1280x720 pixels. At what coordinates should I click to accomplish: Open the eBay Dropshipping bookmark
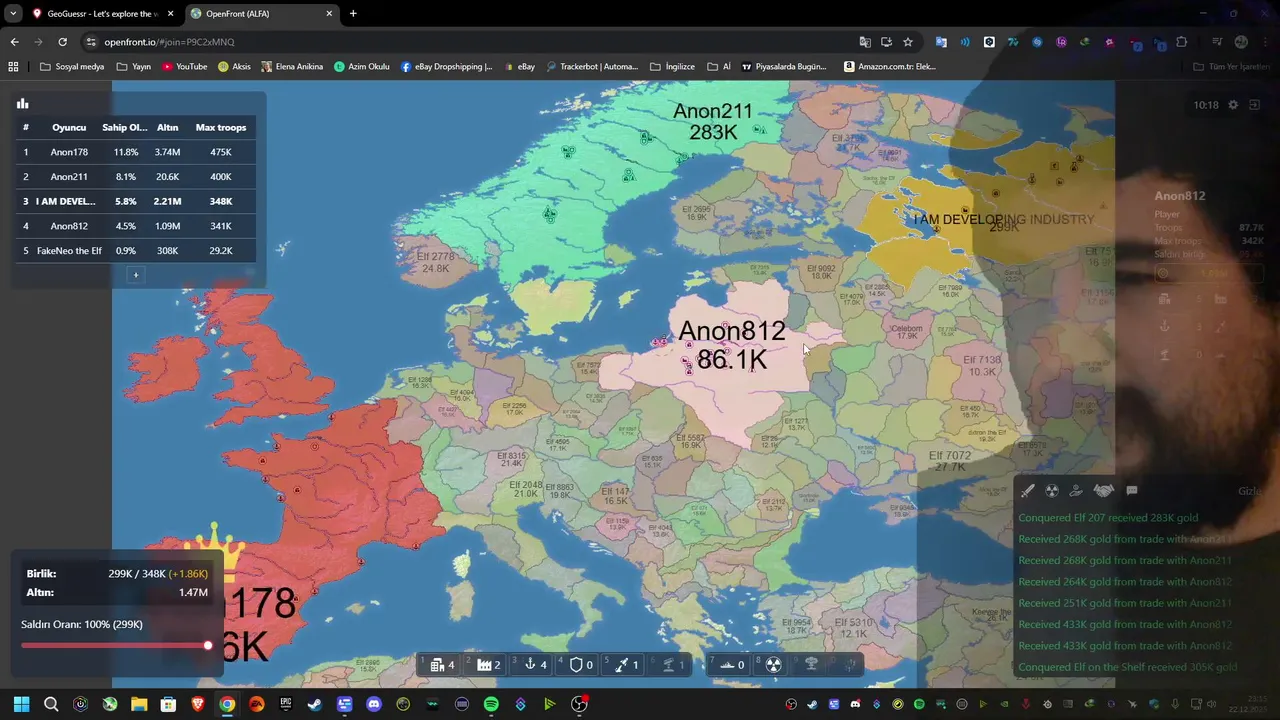[446, 67]
